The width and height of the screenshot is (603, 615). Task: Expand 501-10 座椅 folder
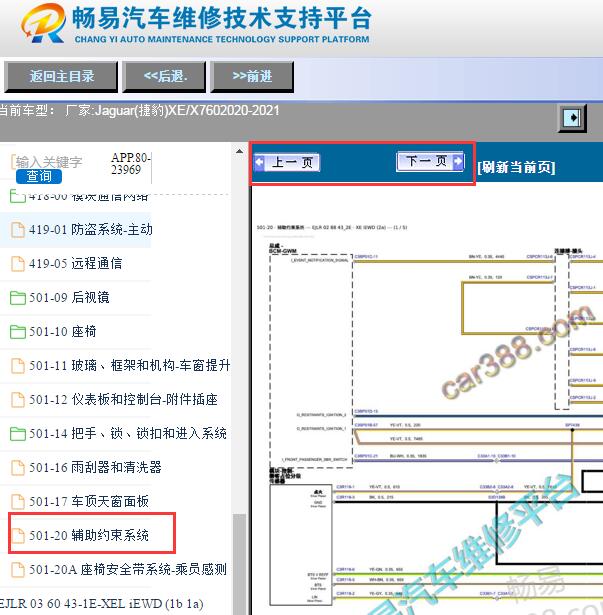[x=62, y=332]
